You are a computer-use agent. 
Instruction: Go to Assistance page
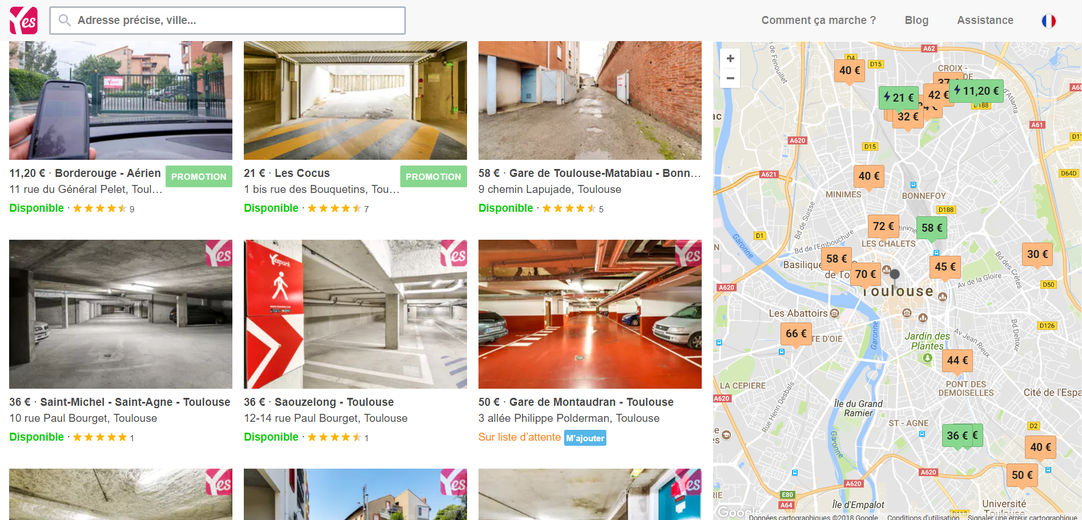(x=985, y=21)
